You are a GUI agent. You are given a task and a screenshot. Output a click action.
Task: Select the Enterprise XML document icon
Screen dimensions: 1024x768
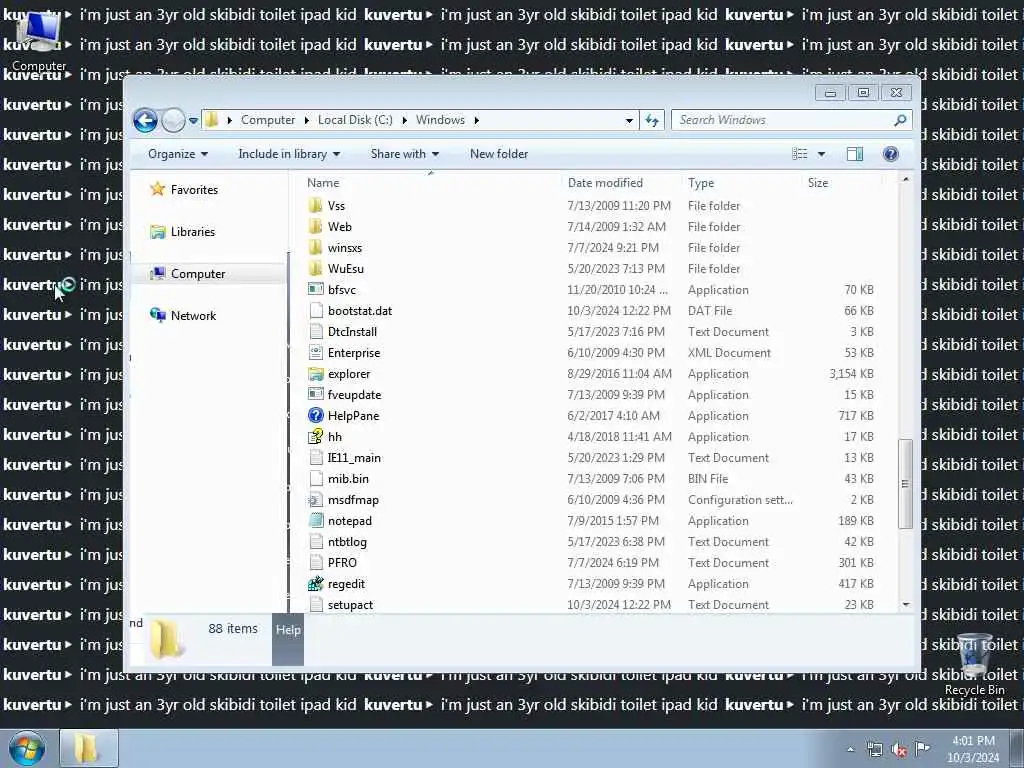tap(316, 353)
